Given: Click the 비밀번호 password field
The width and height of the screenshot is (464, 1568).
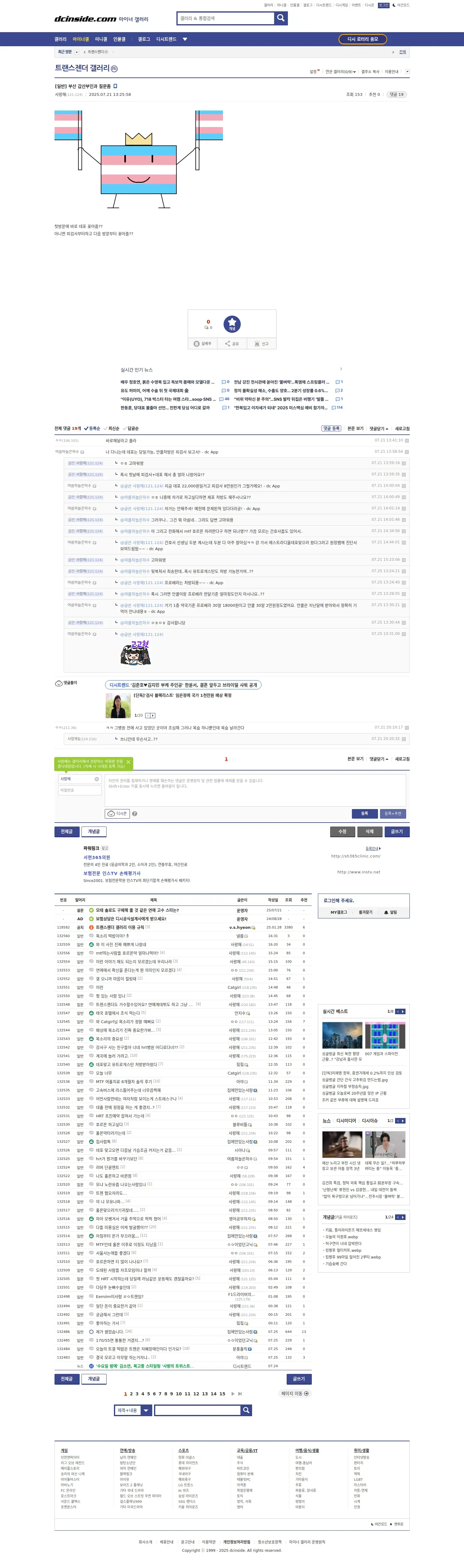Looking at the screenshot, I should 80,790.
